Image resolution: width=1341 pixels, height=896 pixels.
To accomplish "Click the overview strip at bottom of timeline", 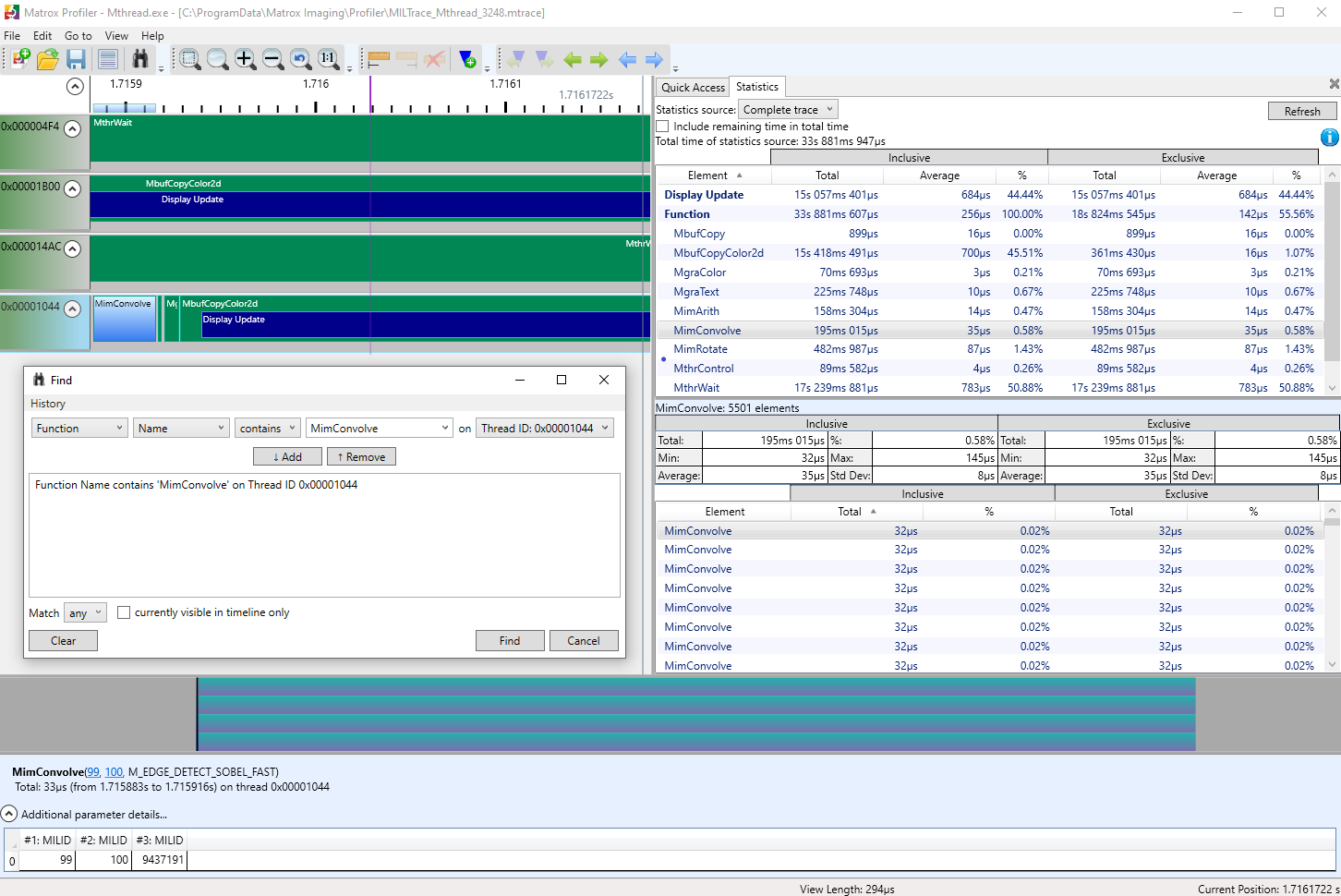I will 695,714.
